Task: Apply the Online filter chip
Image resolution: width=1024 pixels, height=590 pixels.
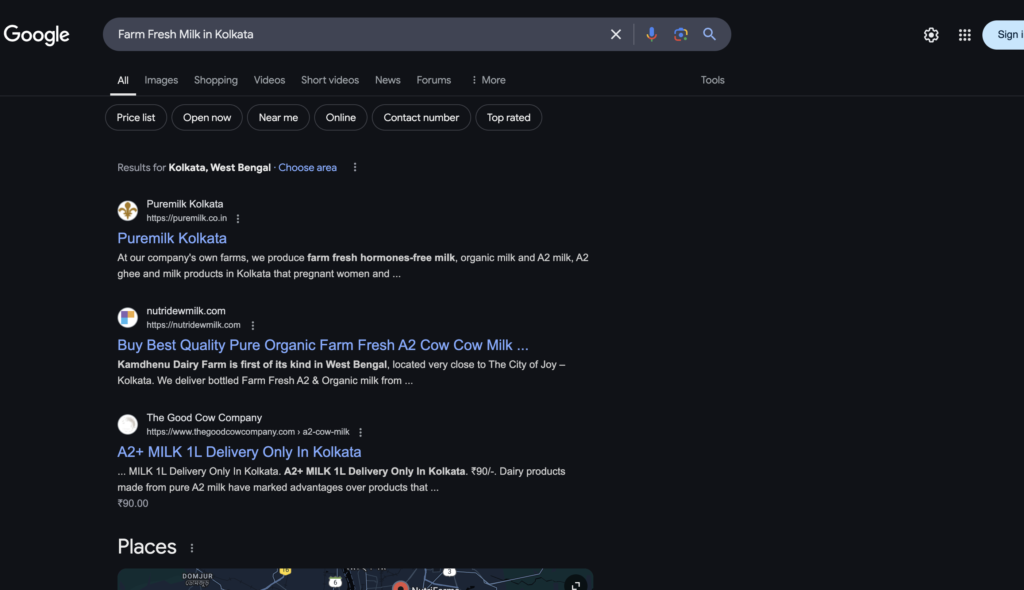Action: pos(341,118)
